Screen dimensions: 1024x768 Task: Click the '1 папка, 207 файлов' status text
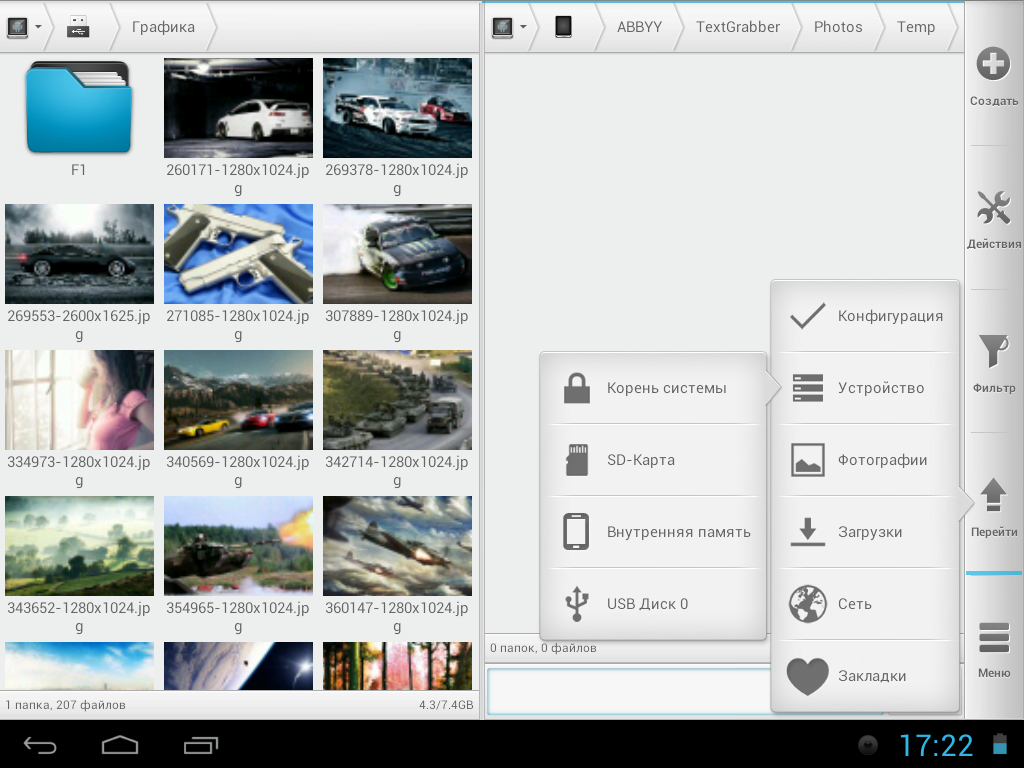[x=65, y=705]
